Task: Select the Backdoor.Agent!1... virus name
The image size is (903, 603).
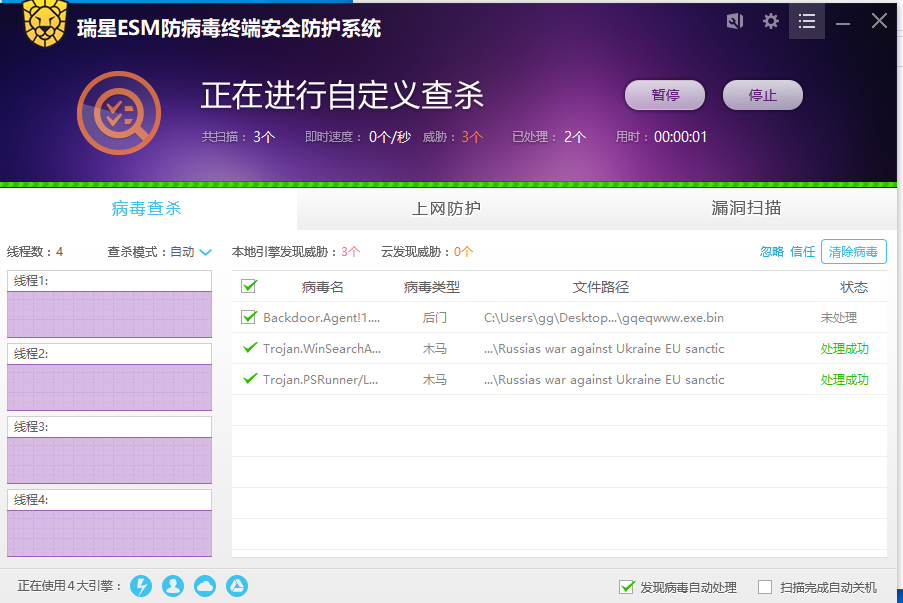Action: tap(321, 317)
